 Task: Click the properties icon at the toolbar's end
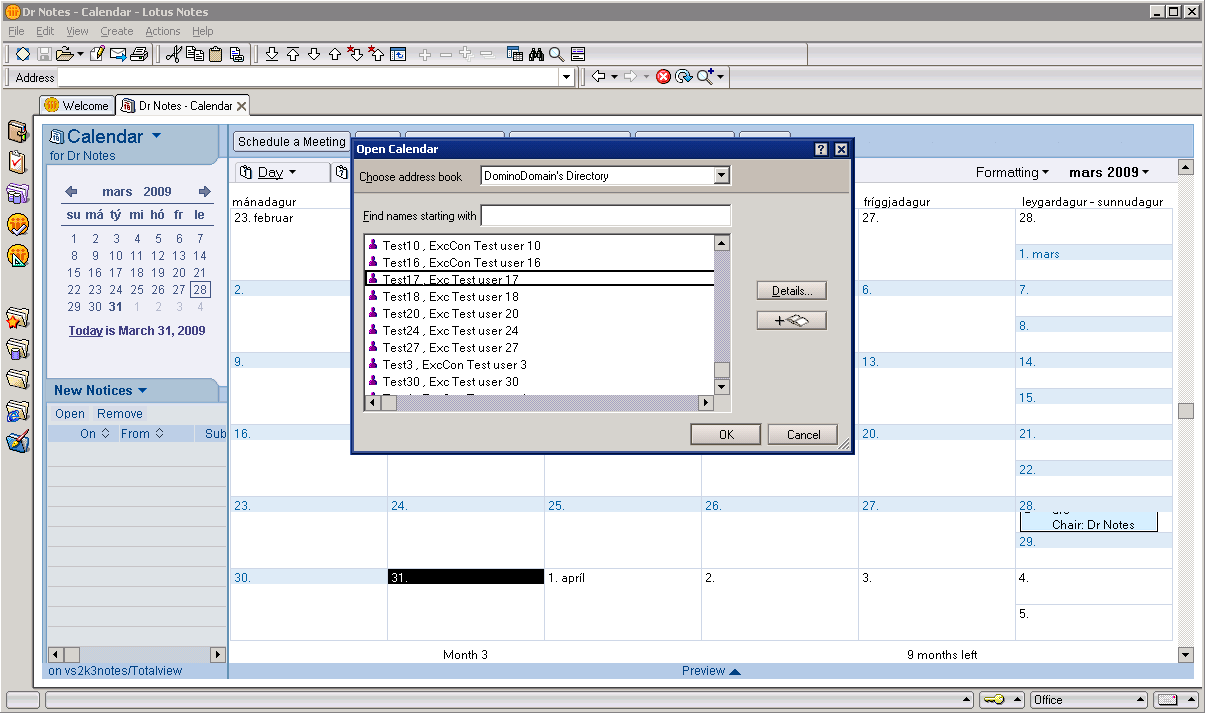(577, 54)
